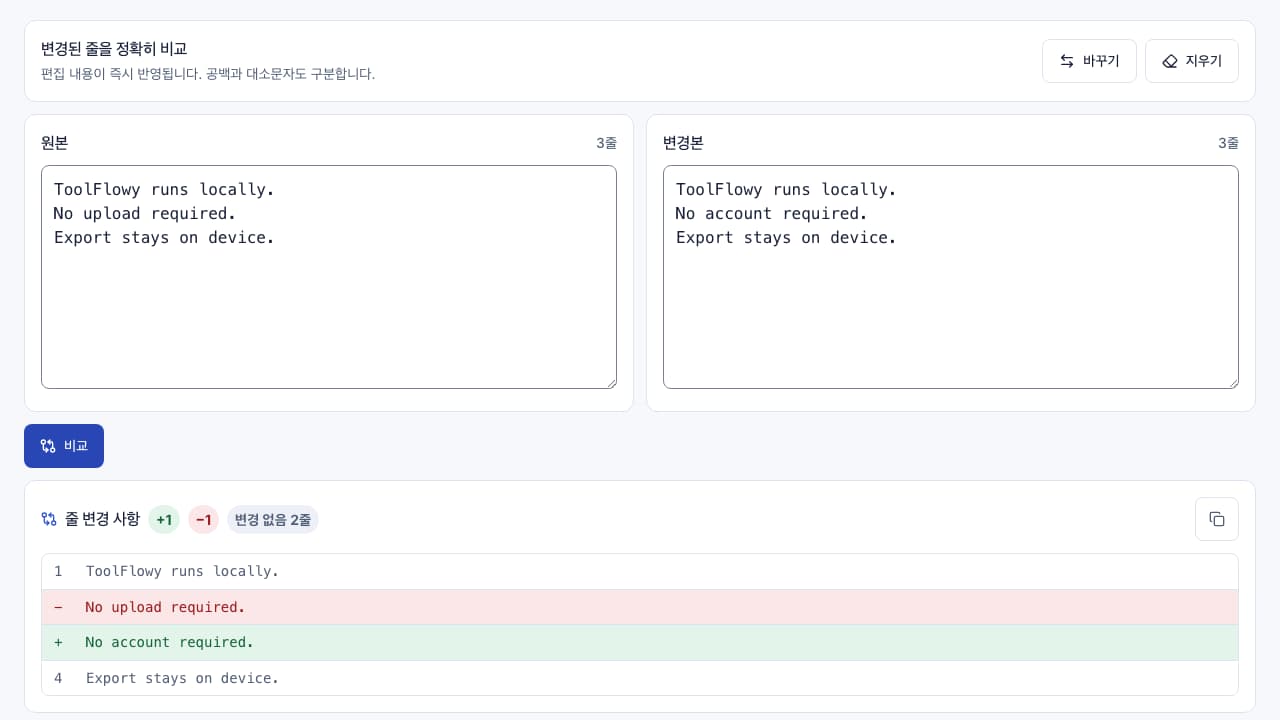Click the swap arrows icon beside 바꾸기

[x=1067, y=61]
